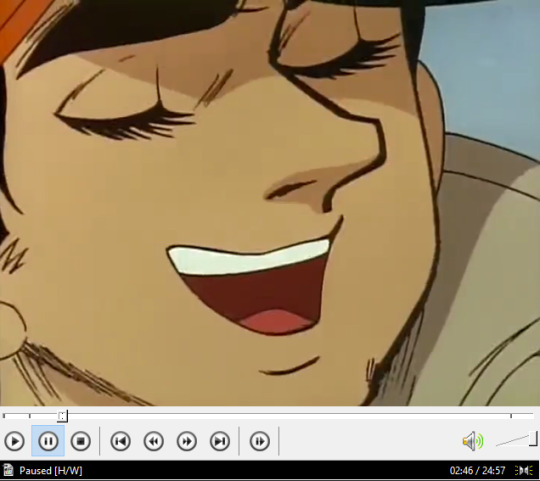
Task: Skip to next file or chapter
Action: [x=220, y=441]
